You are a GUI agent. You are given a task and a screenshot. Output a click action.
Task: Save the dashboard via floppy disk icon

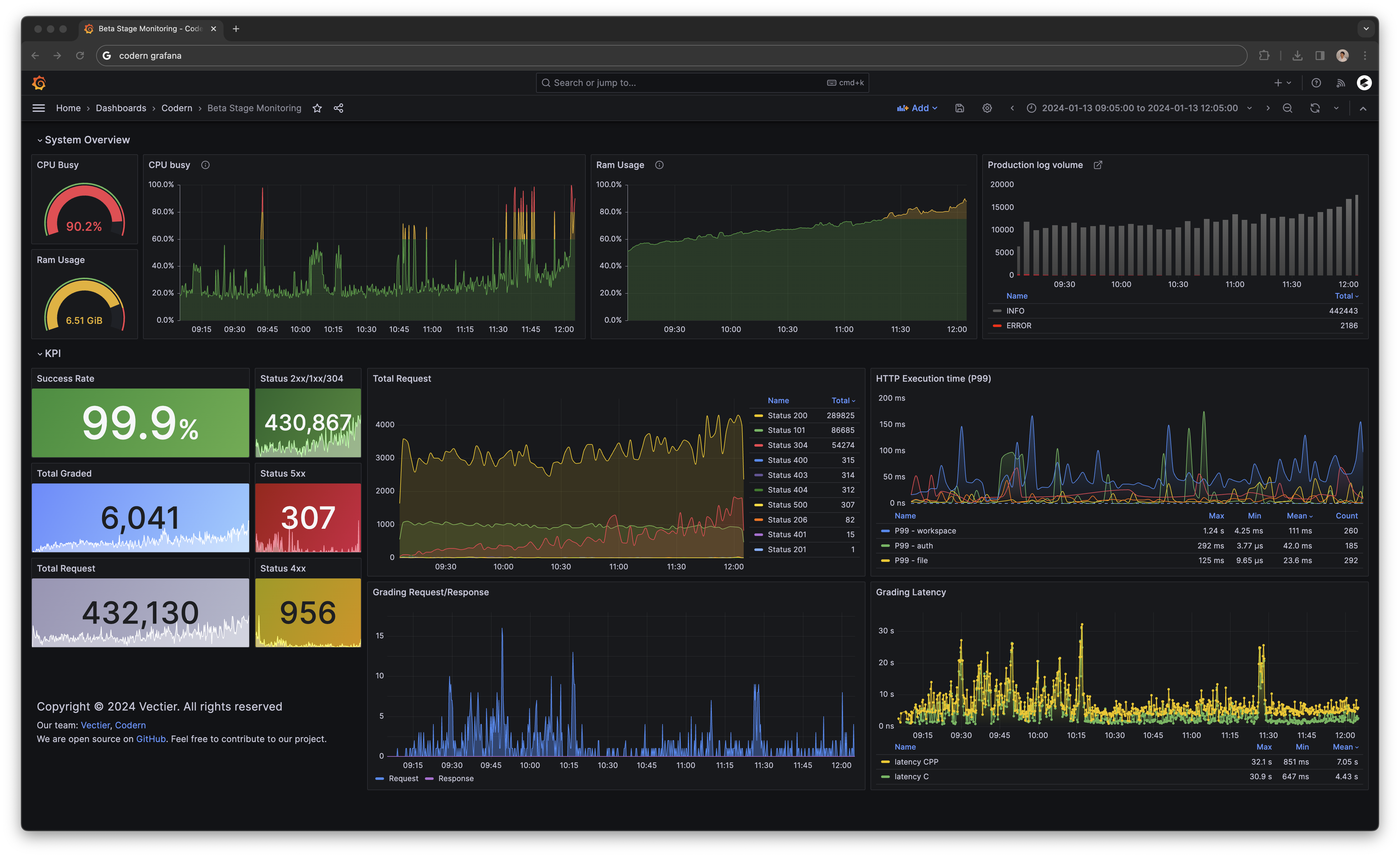coord(960,108)
